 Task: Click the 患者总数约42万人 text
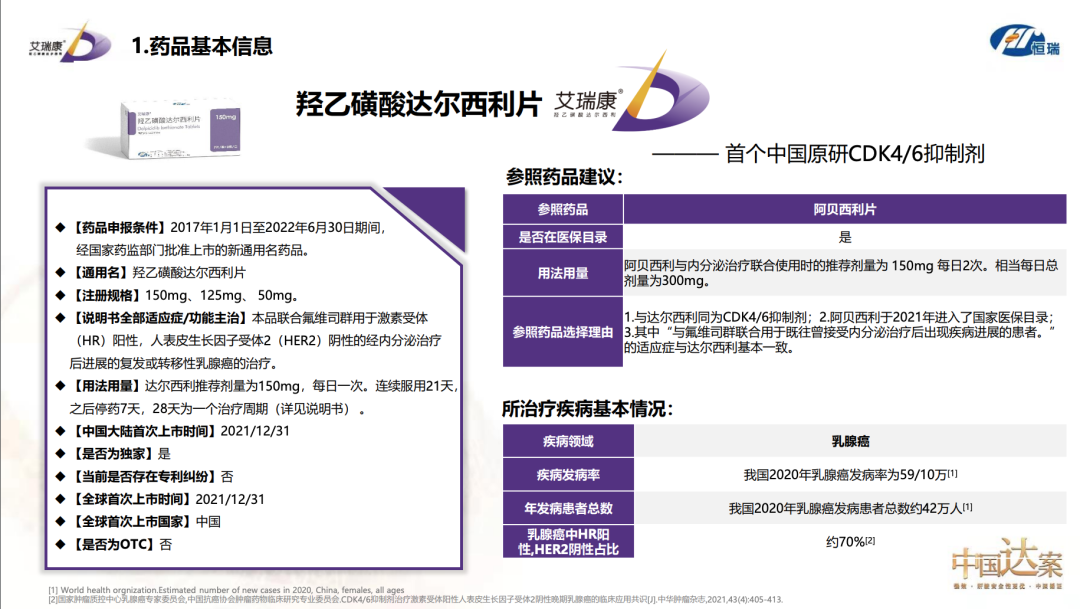(851, 508)
